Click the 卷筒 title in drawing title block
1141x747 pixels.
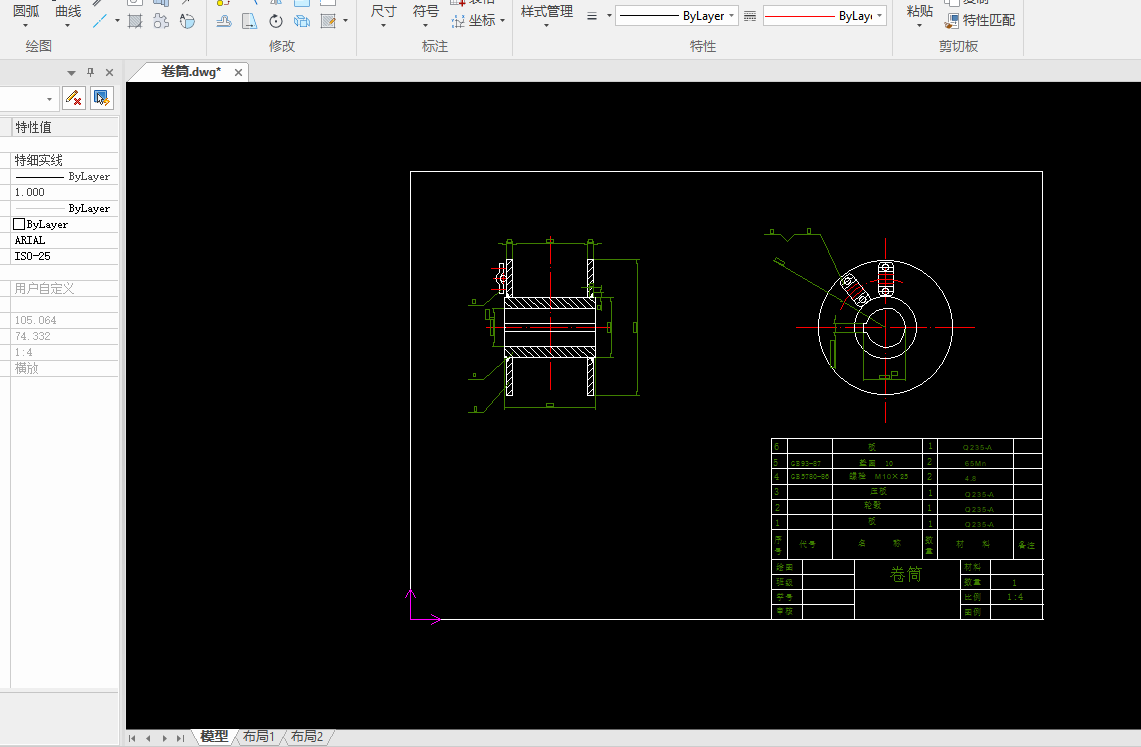906,575
